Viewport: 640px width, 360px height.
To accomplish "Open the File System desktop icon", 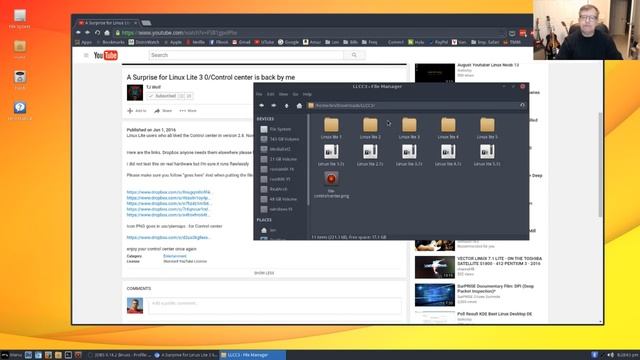I will pos(20,19).
